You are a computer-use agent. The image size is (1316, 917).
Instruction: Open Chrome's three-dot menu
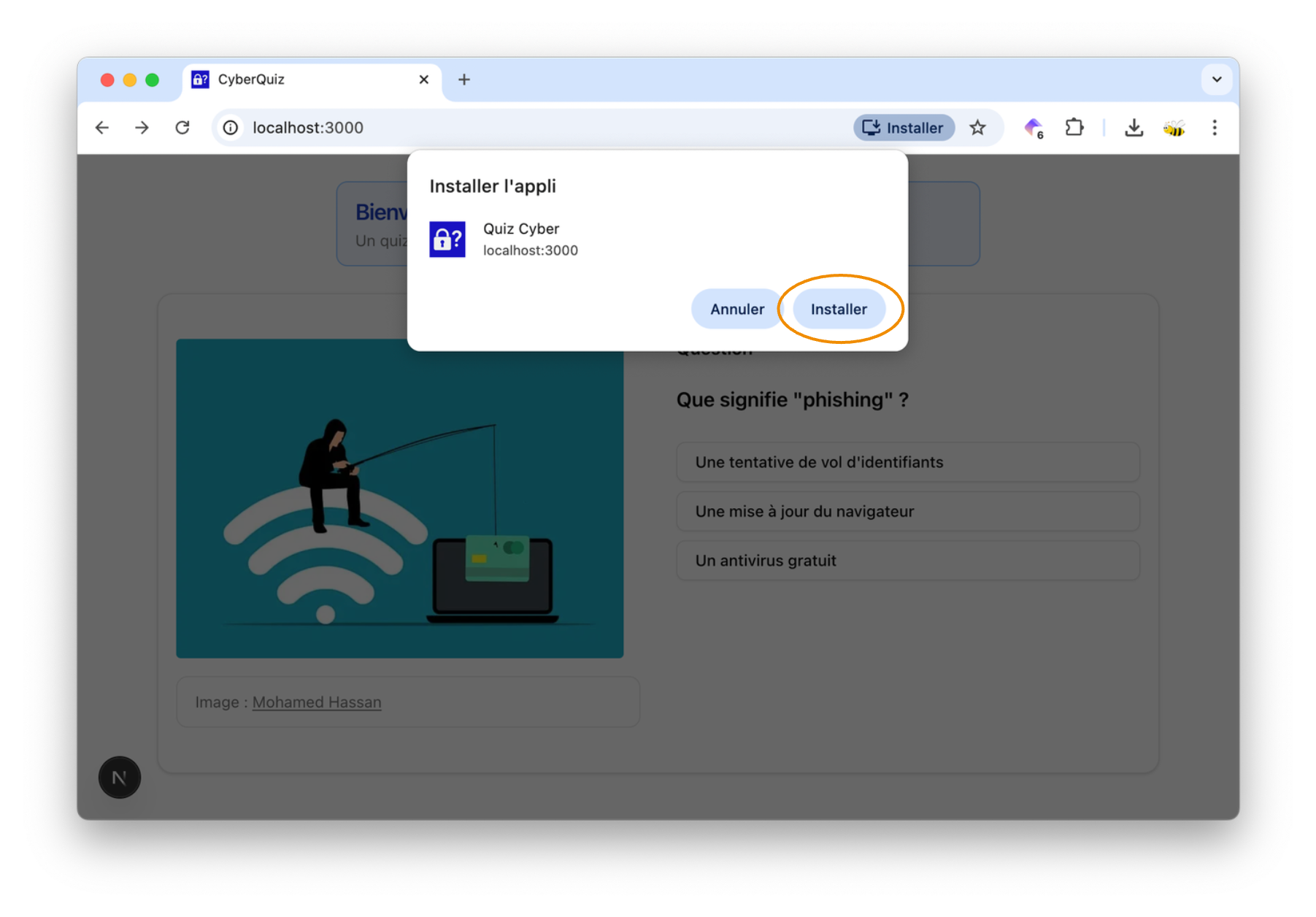tap(1215, 128)
